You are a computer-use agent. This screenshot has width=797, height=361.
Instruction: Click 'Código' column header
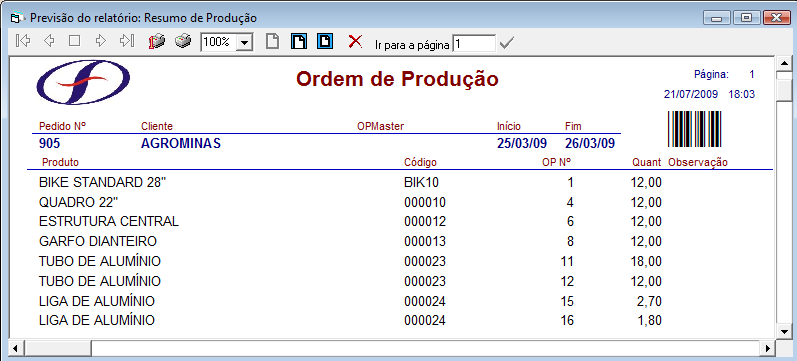tap(420, 163)
